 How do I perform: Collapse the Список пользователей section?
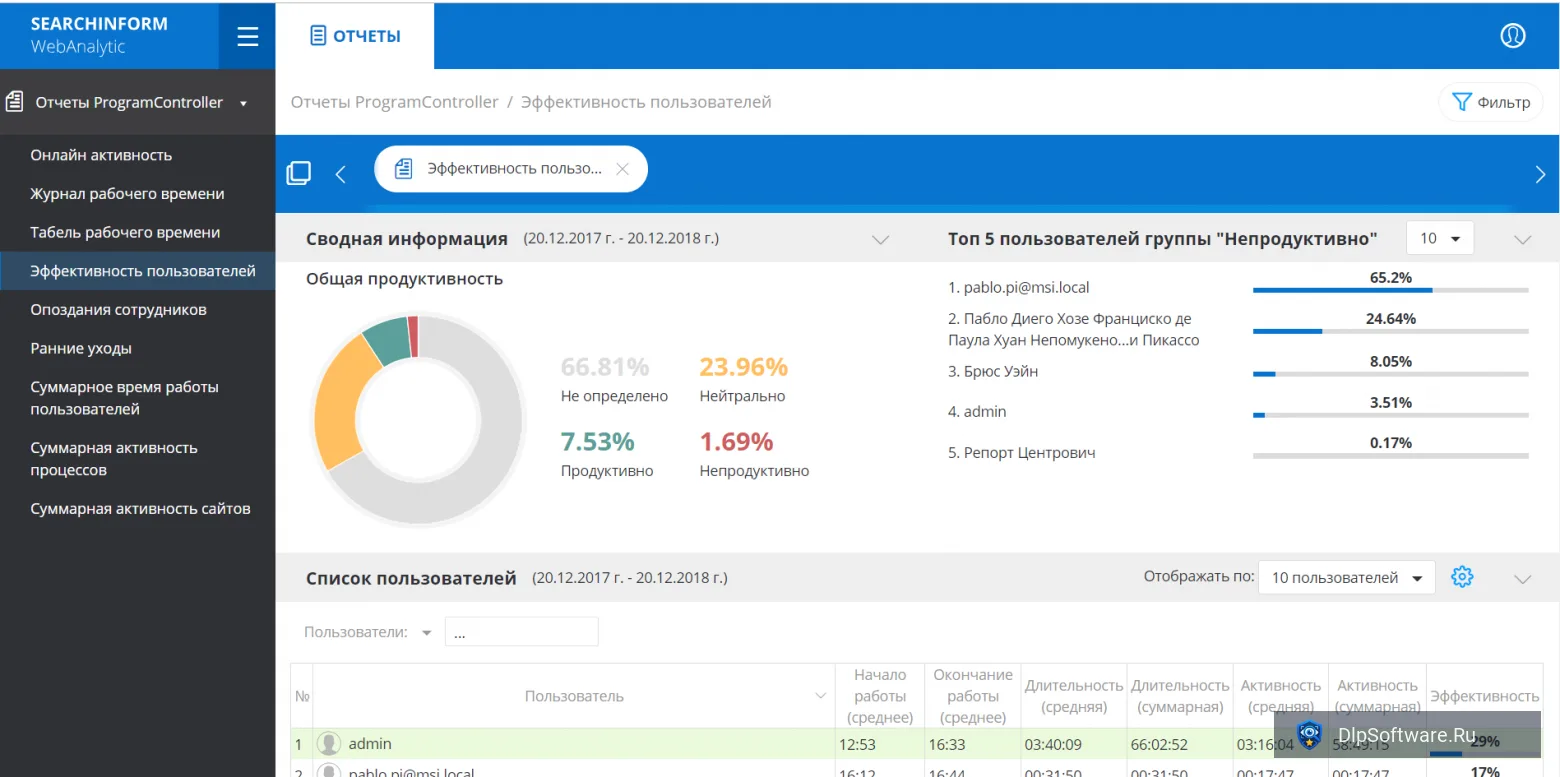pos(1523,578)
